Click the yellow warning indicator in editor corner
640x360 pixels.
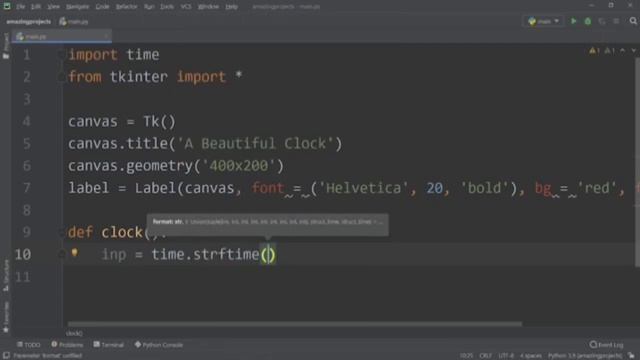(x=594, y=51)
